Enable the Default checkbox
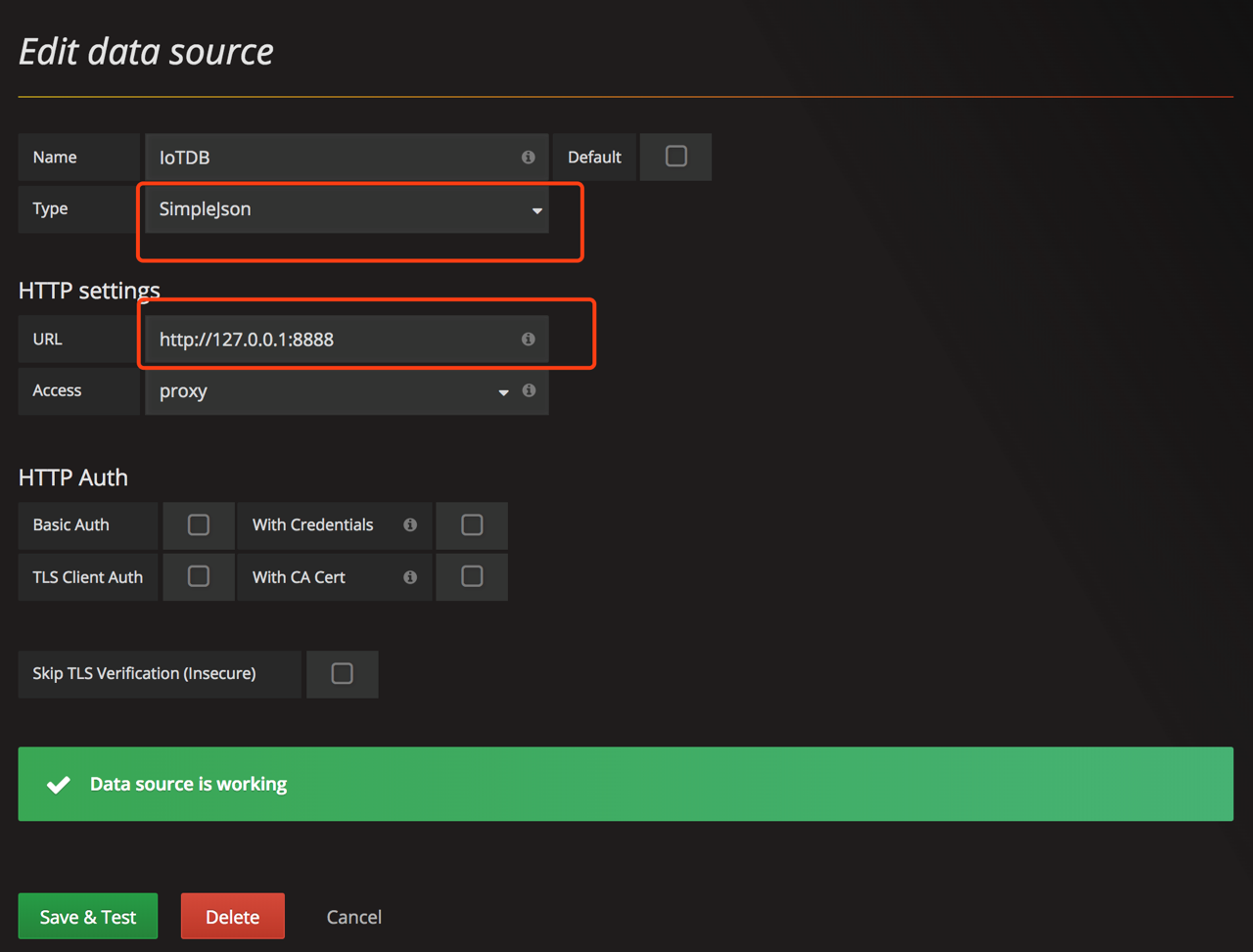 coord(675,157)
